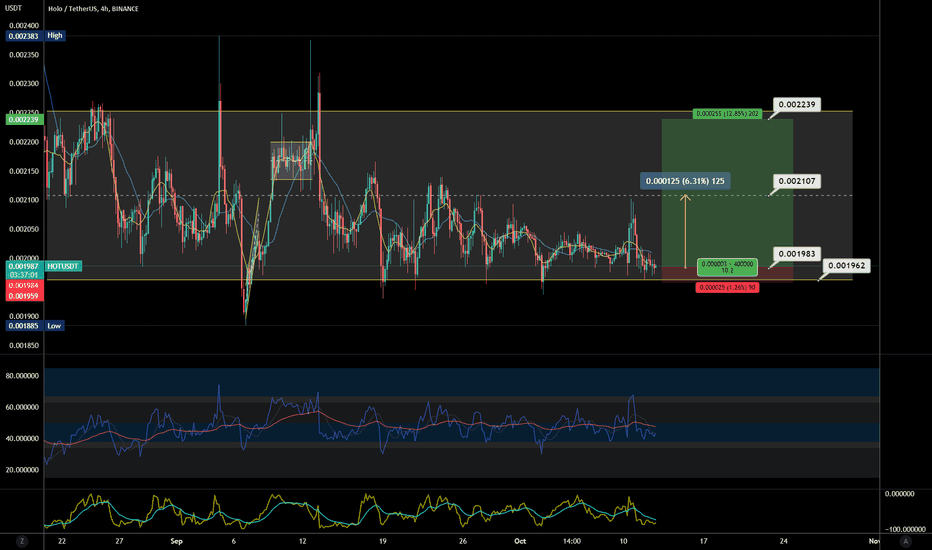Click the 17 date on time axis

pos(704,541)
